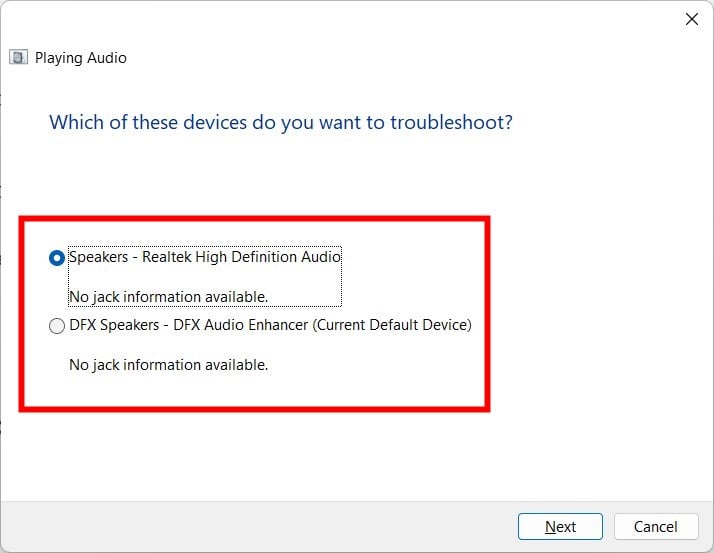
Task: Choose the DFX Speakers radio button
Action: point(56,326)
